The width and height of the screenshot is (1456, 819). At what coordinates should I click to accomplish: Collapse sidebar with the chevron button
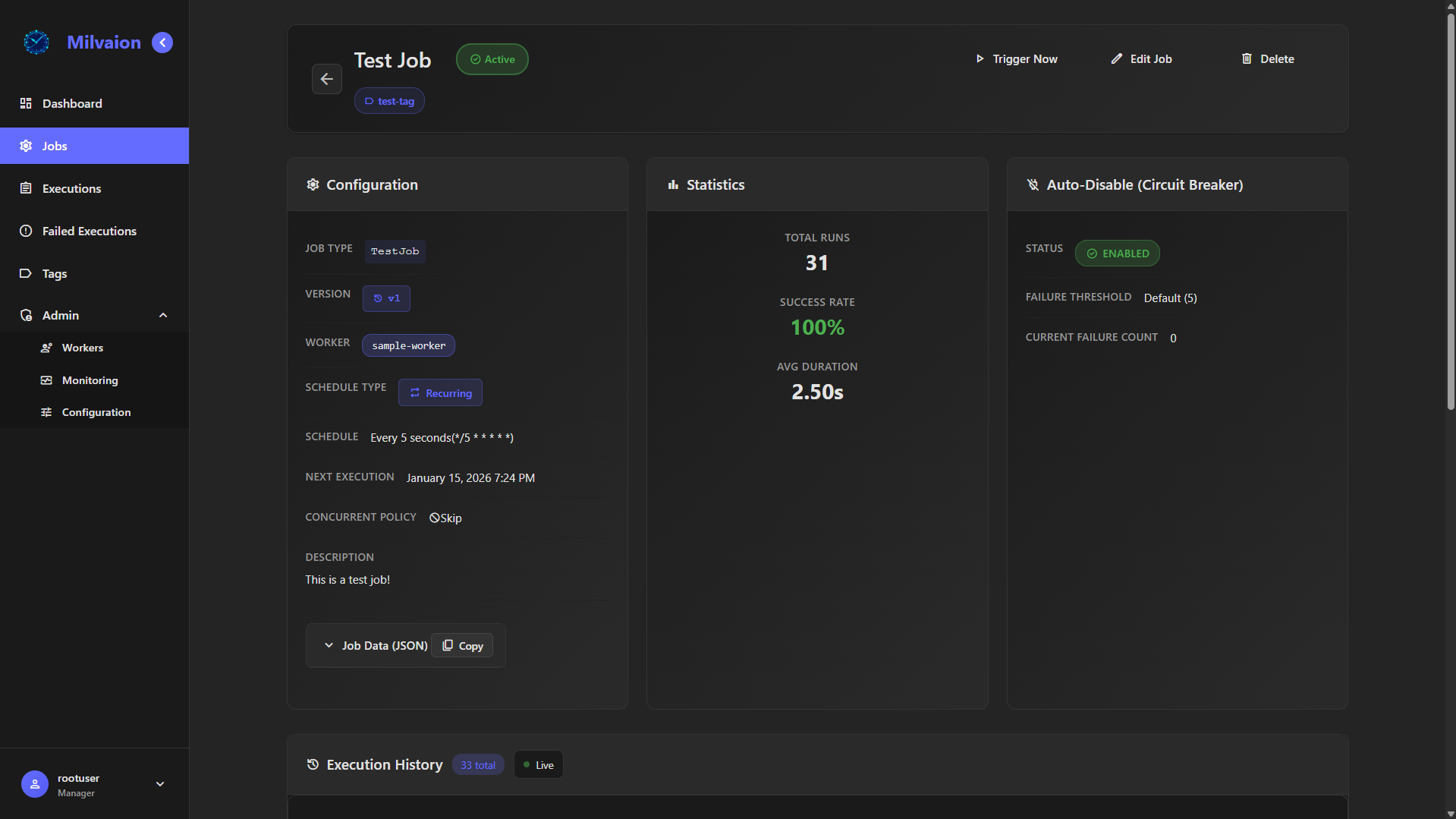point(162,43)
